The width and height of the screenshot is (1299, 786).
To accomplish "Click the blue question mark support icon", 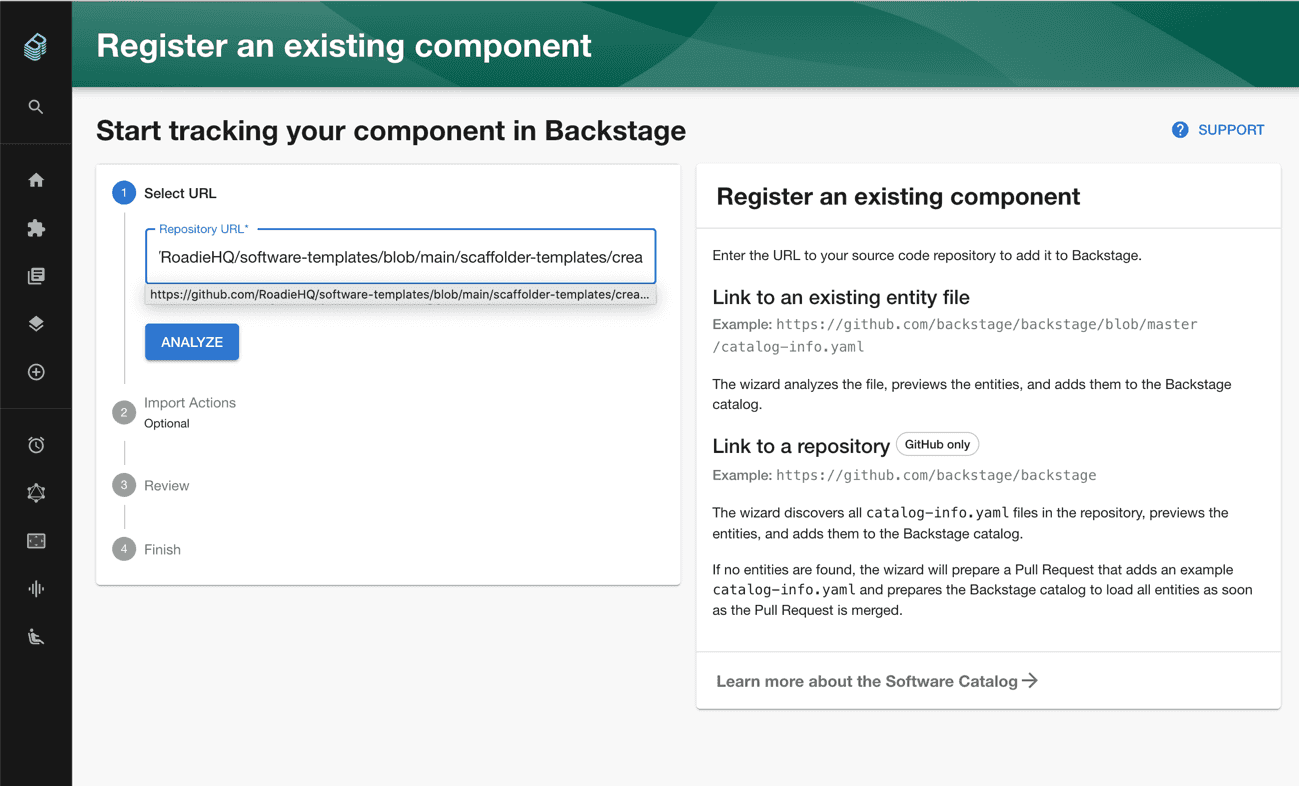I will click(1180, 130).
